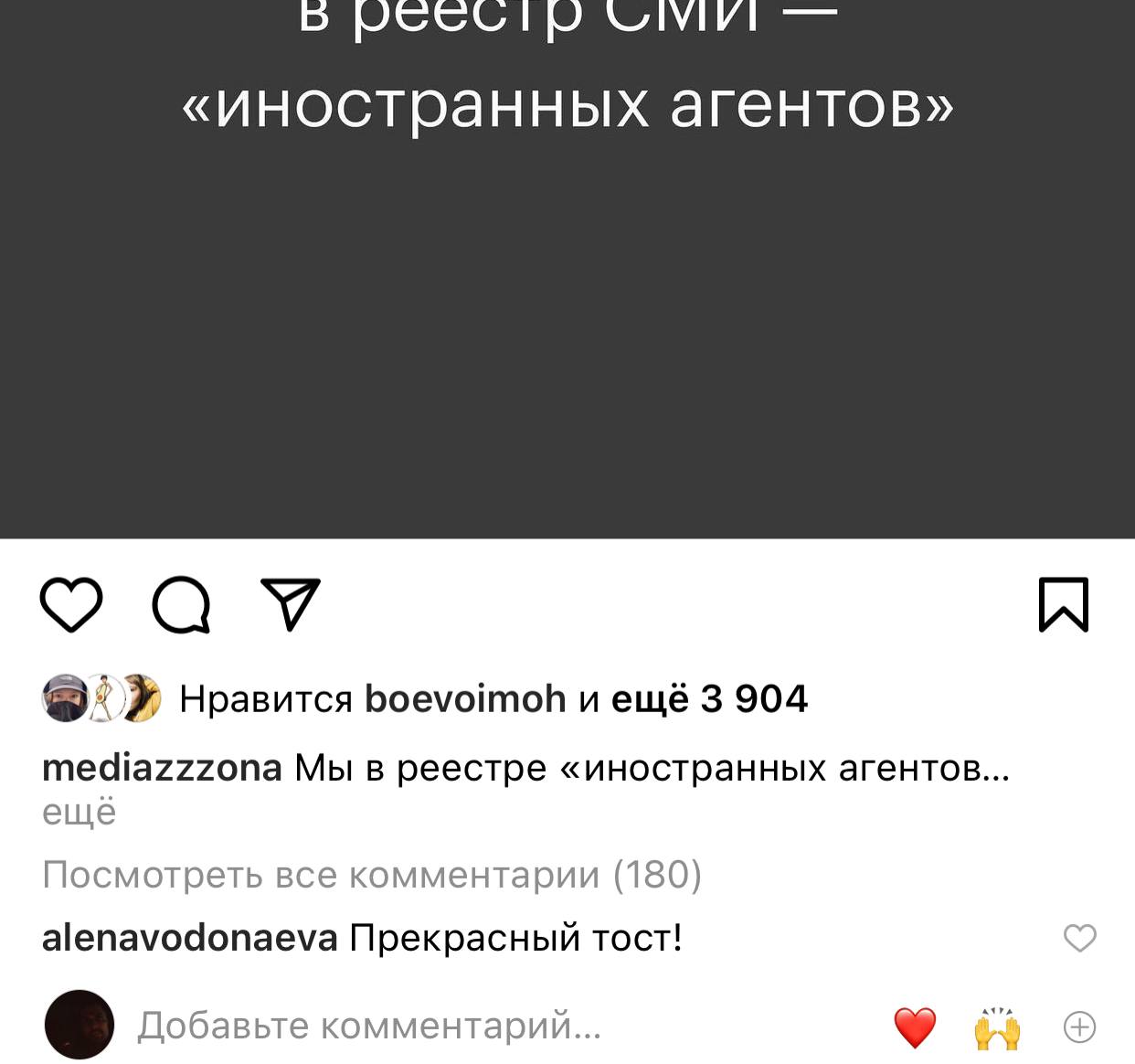Insert the red heart emoji reaction
Image resolution: width=1135 pixels, height=1064 pixels.
click(x=915, y=1027)
